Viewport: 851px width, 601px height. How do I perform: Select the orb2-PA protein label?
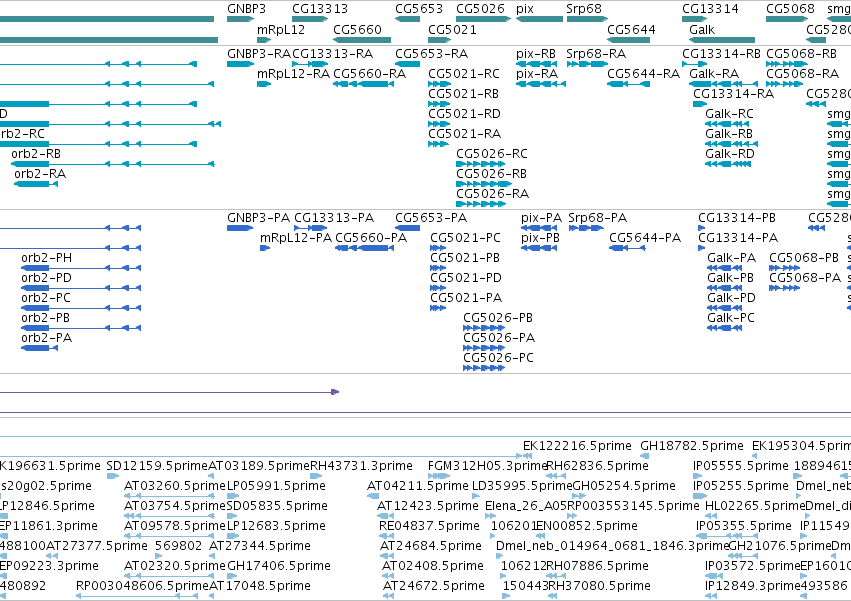click(47, 338)
